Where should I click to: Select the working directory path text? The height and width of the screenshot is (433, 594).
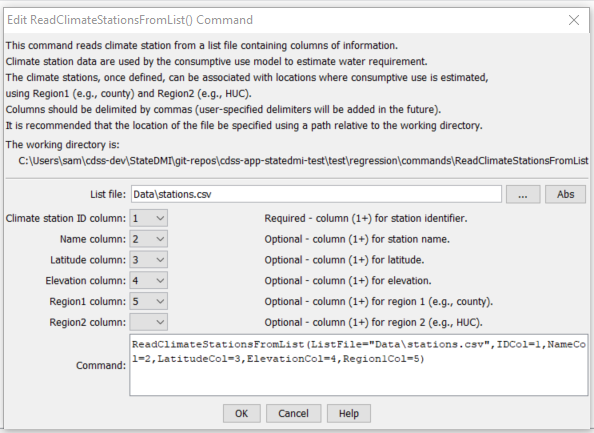pyautogui.click(x=303, y=161)
